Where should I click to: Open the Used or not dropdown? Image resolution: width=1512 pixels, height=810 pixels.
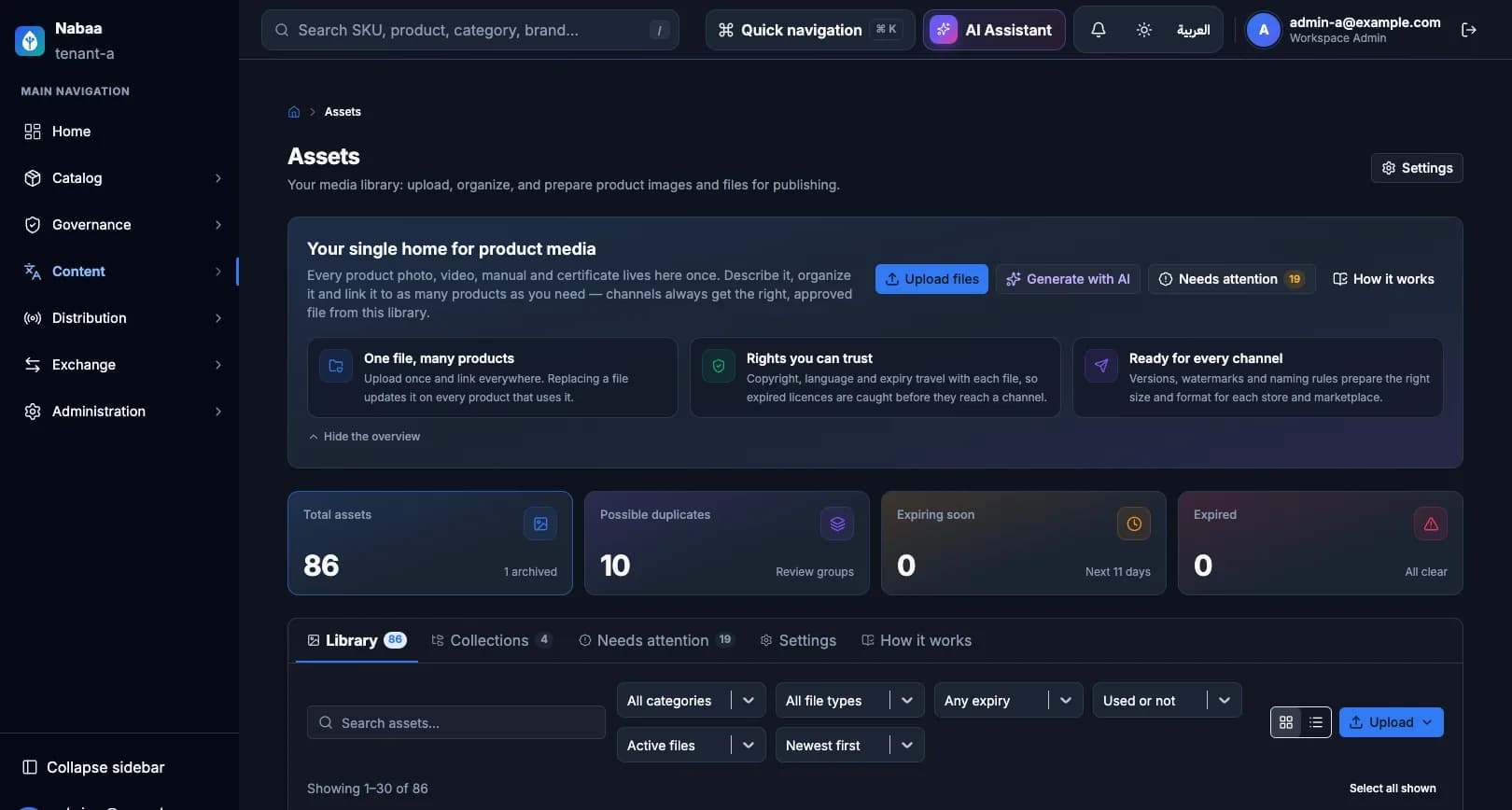1167,700
